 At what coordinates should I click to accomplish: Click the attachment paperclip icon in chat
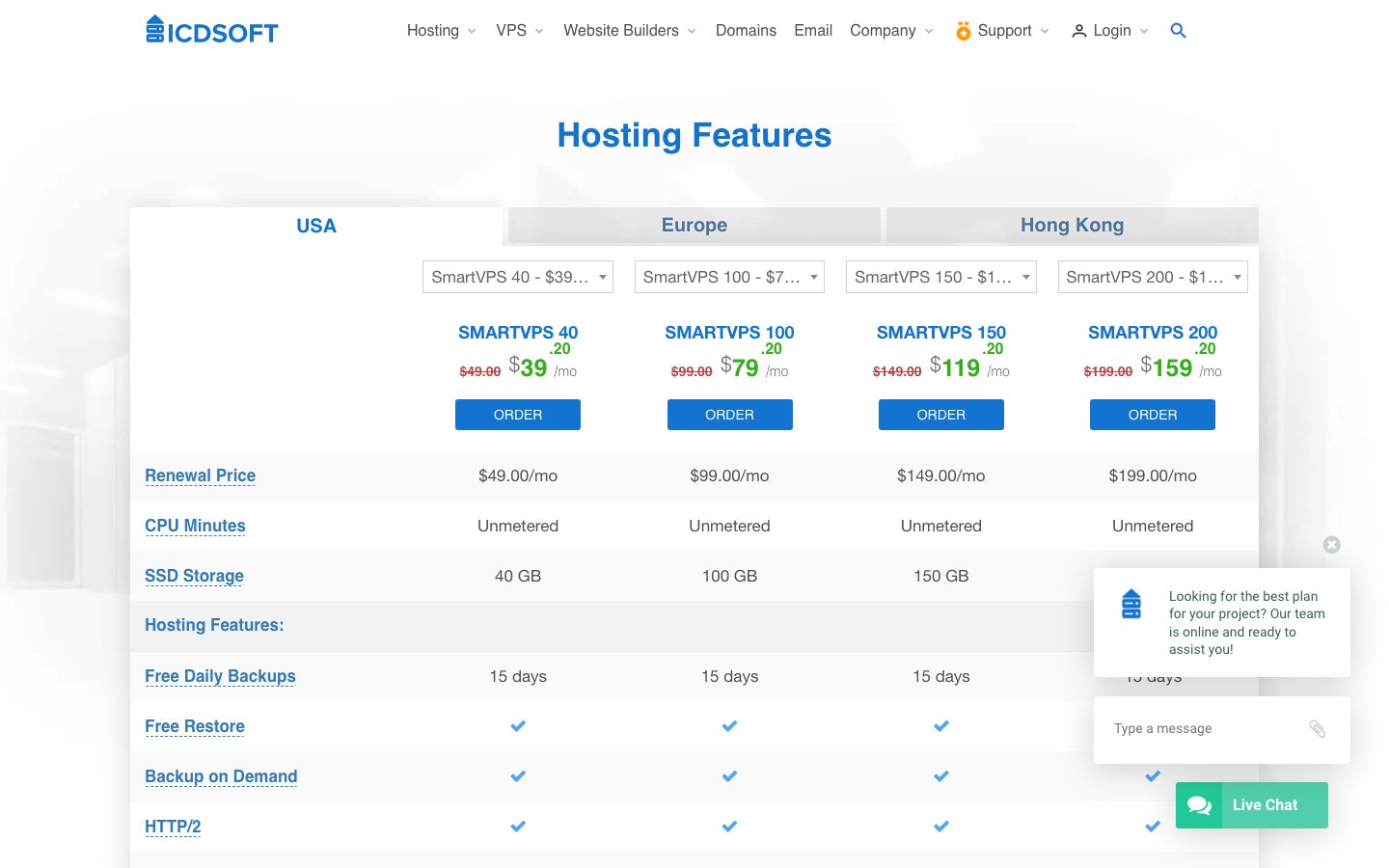[x=1317, y=729]
